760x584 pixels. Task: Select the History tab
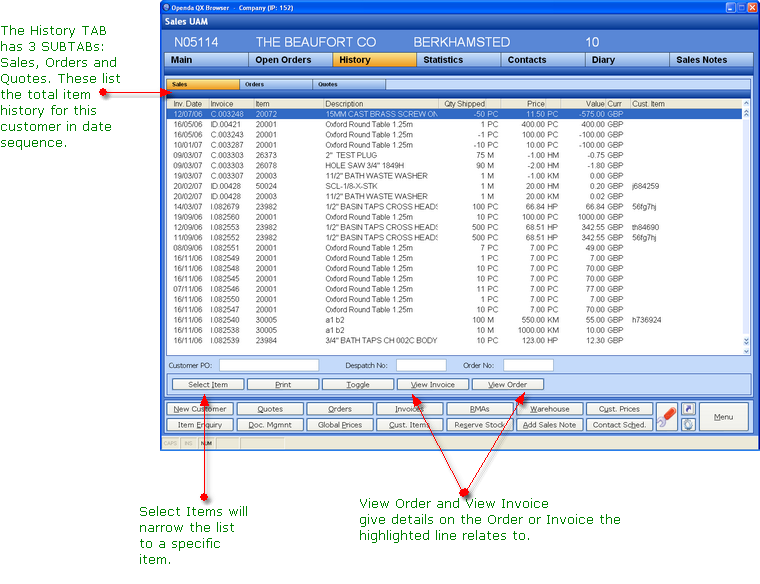[375, 60]
